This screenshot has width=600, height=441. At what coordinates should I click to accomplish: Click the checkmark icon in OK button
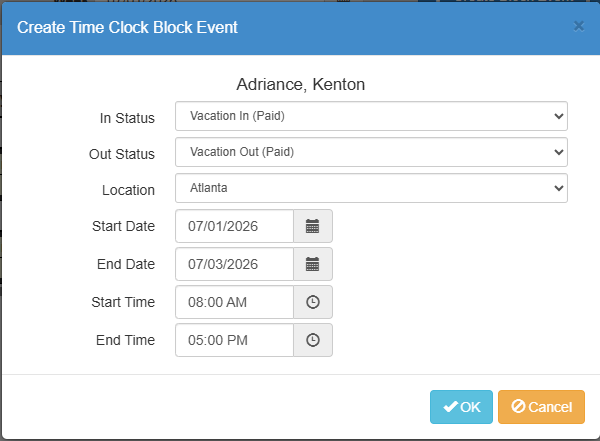tap(451, 406)
